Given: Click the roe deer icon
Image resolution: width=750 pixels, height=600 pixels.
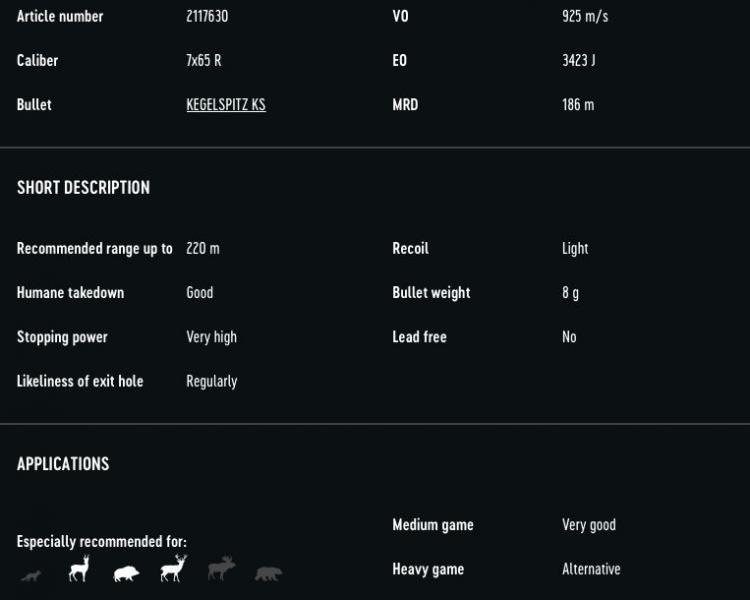Looking at the screenshot, I should pos(79,569).
